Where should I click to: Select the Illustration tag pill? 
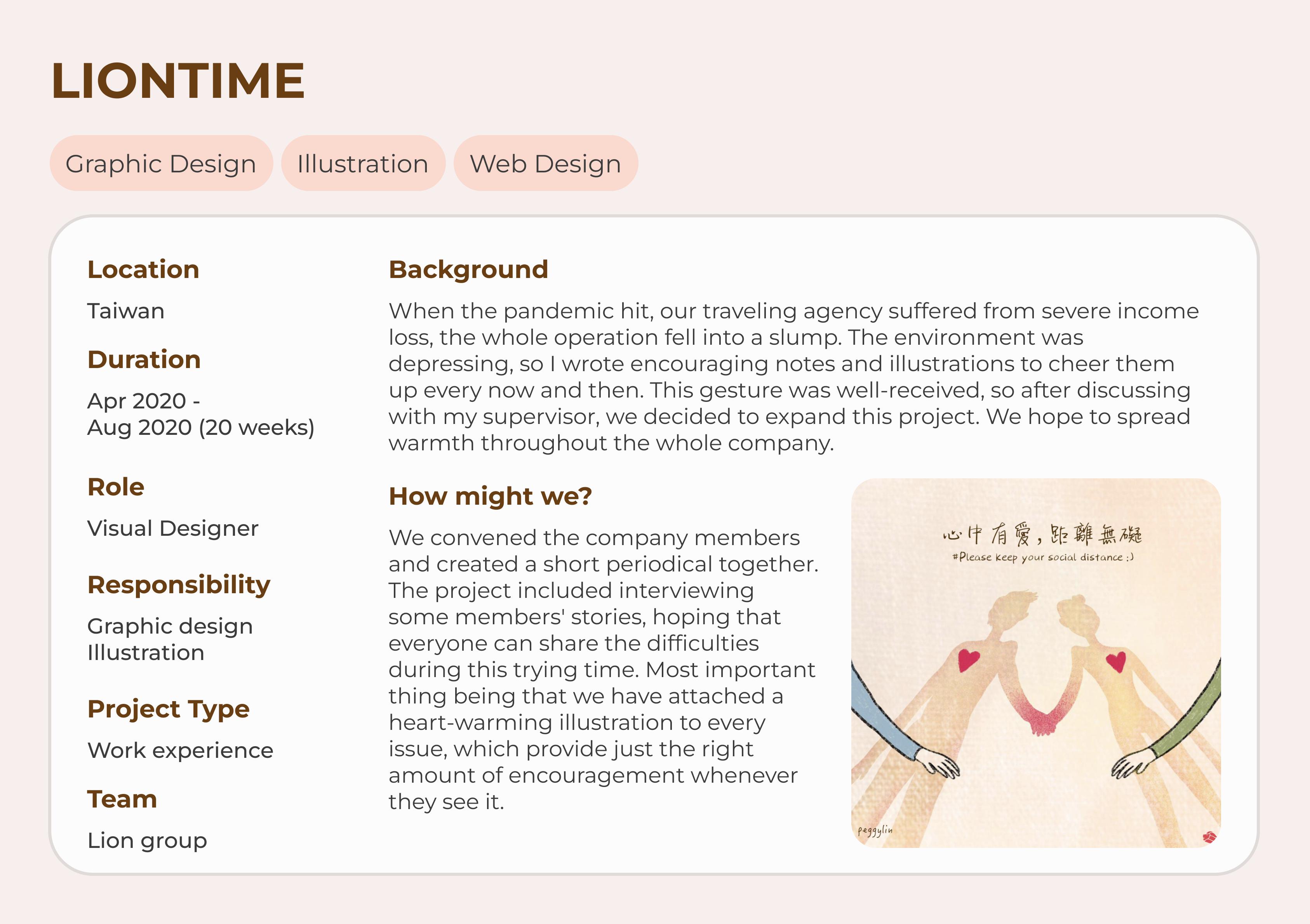pyautogui.click(x=363, y=164)
